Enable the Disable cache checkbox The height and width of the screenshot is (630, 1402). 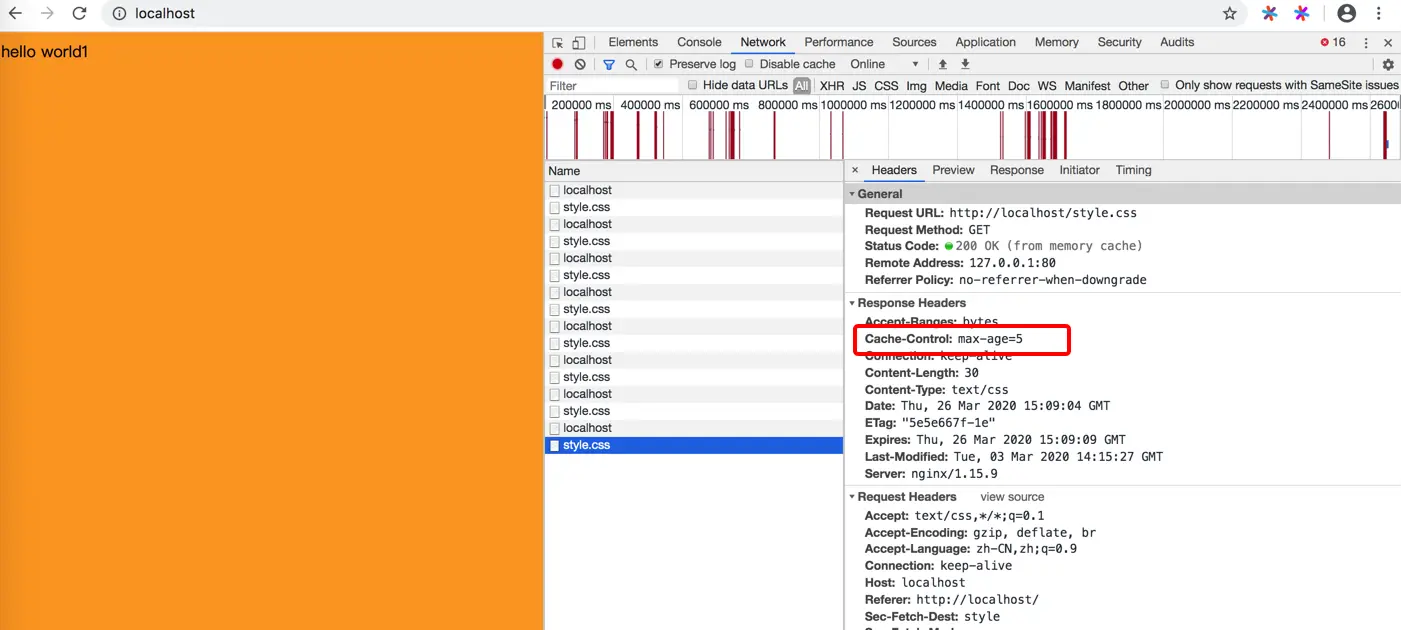pyautogui.click(x=749, y=64)
